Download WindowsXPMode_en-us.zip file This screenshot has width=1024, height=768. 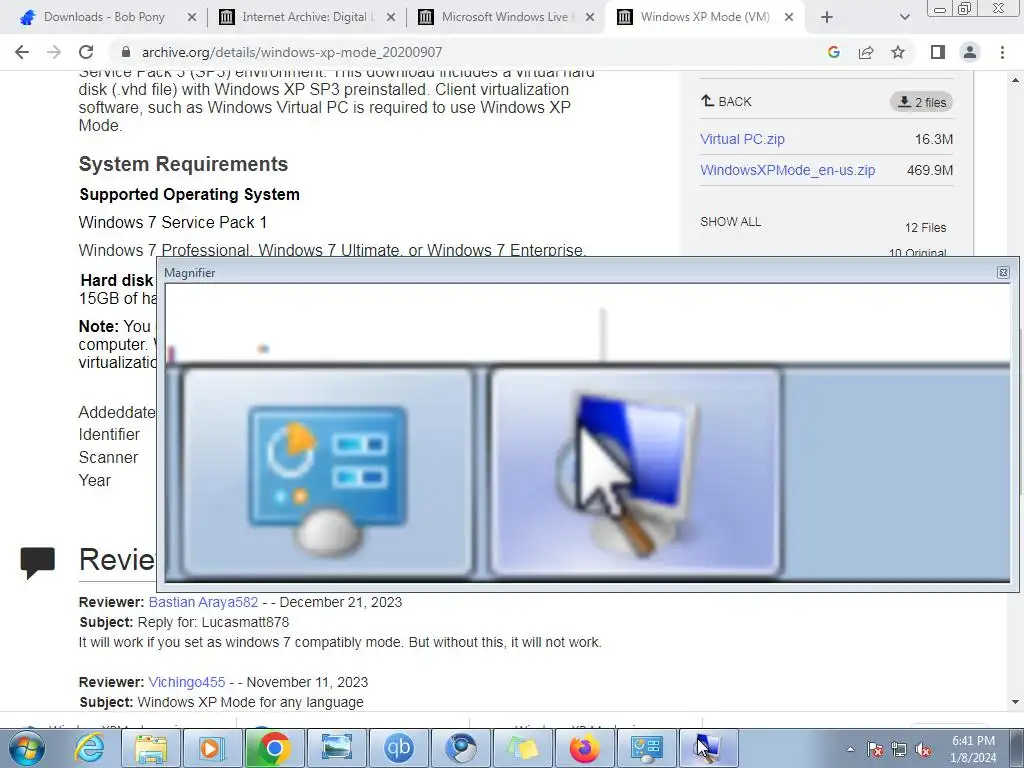pos(788,170)
